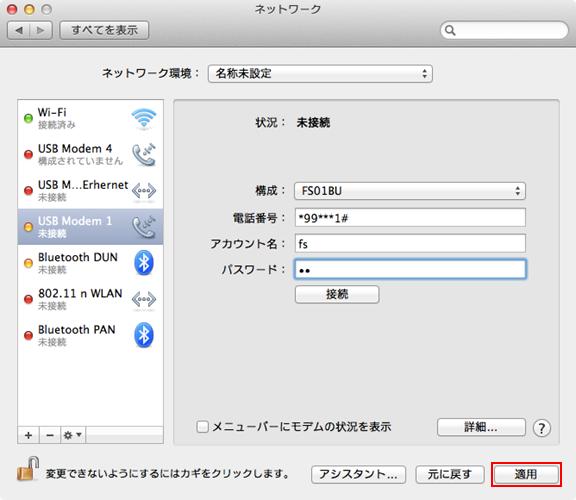This screenshot has height=500, width=576.
Task: Click the パスワード input field
Action: click(410, 269)
